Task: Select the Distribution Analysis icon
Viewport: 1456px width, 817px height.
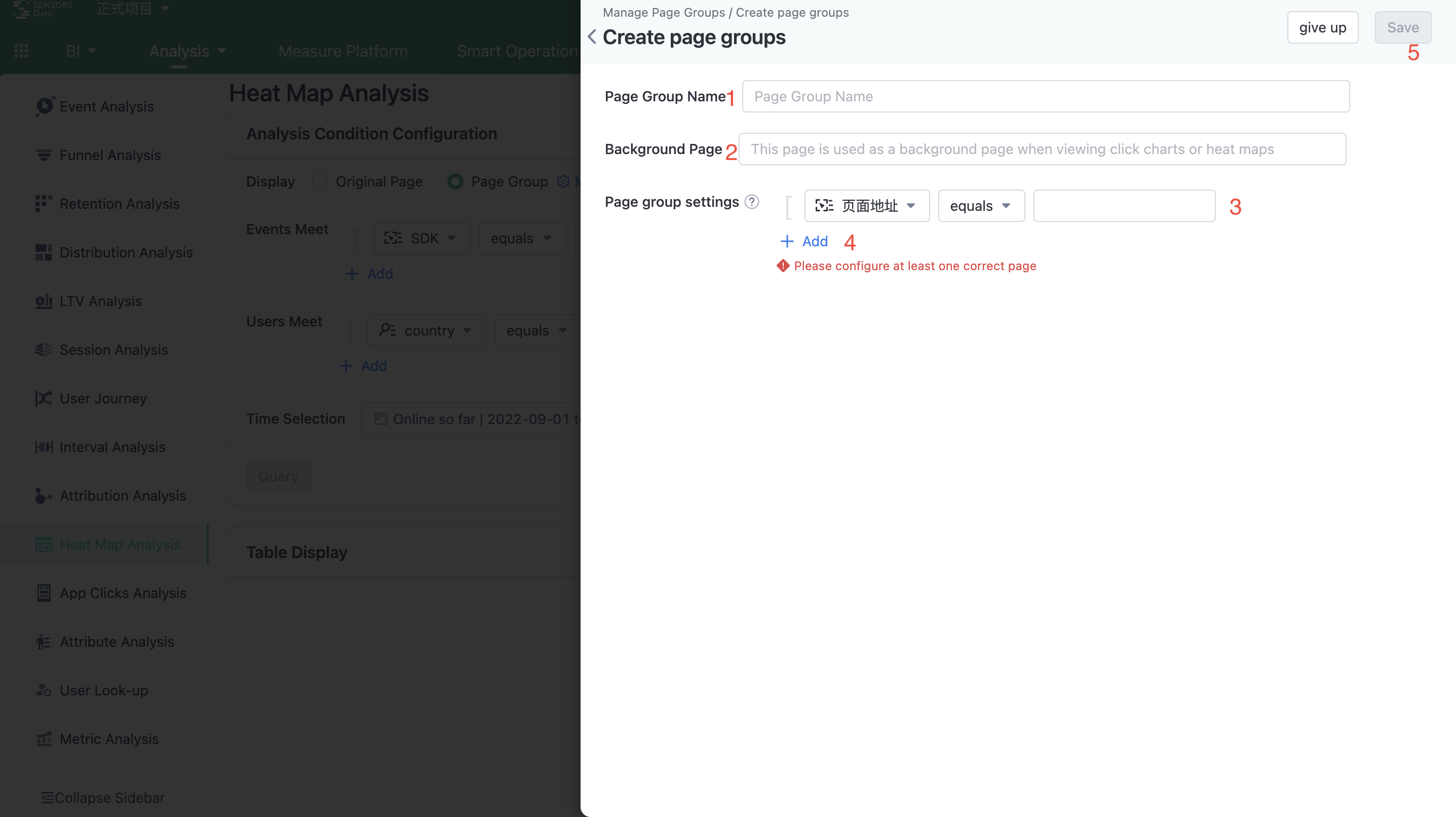Action: (44, 252)
